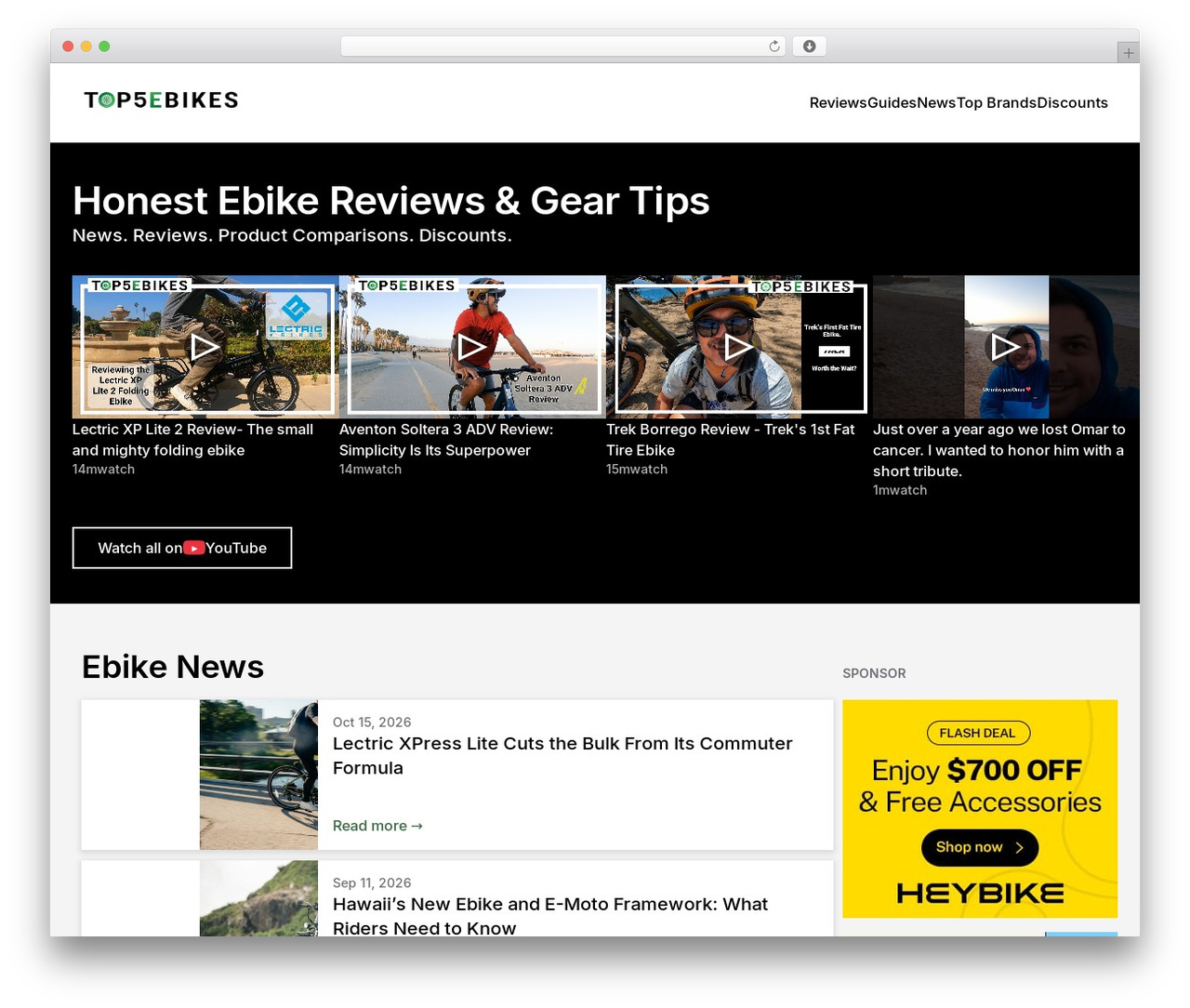
Task: Open Lectric XPress Lite news headline
Action: (x=562, y=756)
